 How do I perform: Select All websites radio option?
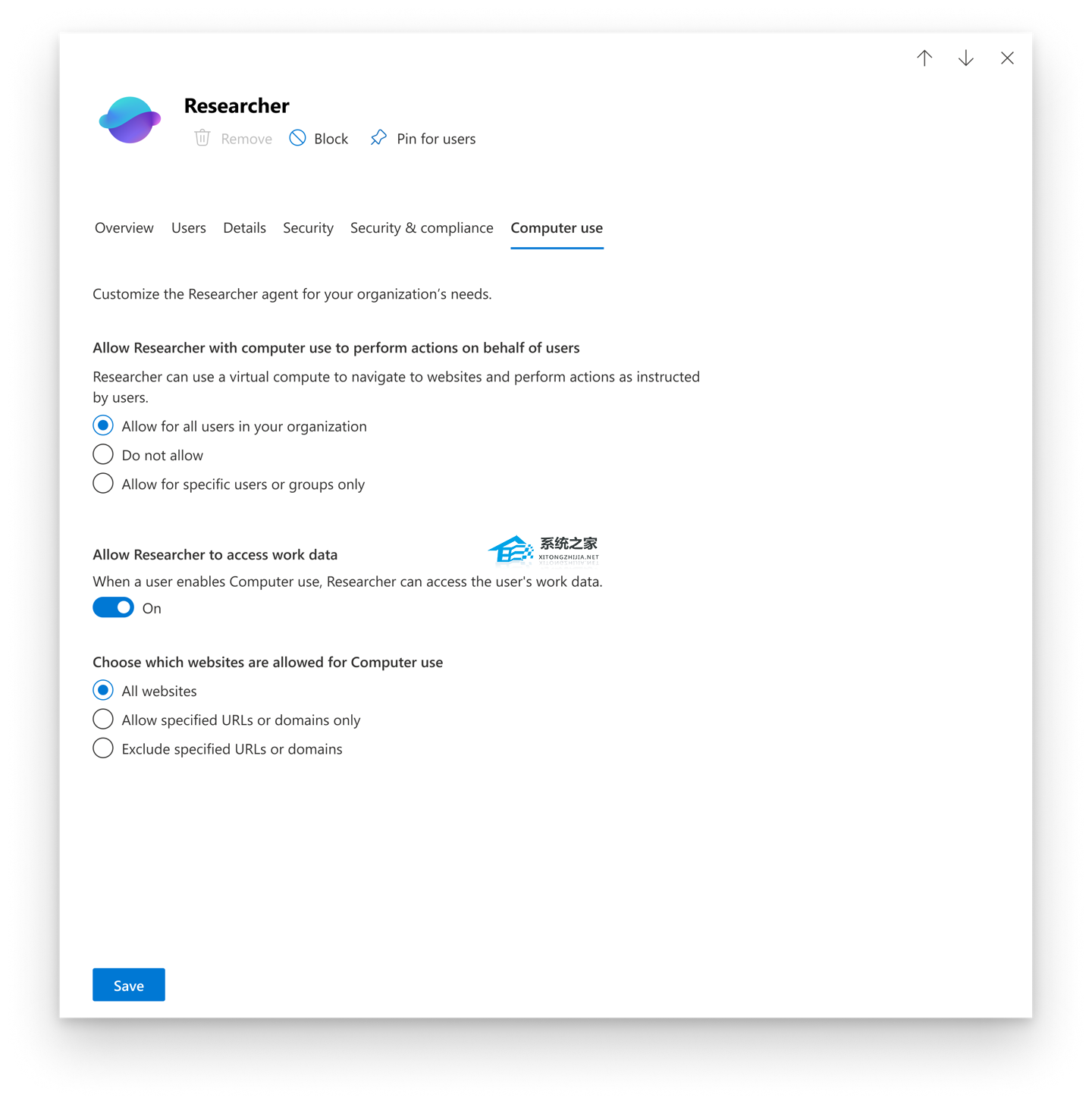[103, 691]
